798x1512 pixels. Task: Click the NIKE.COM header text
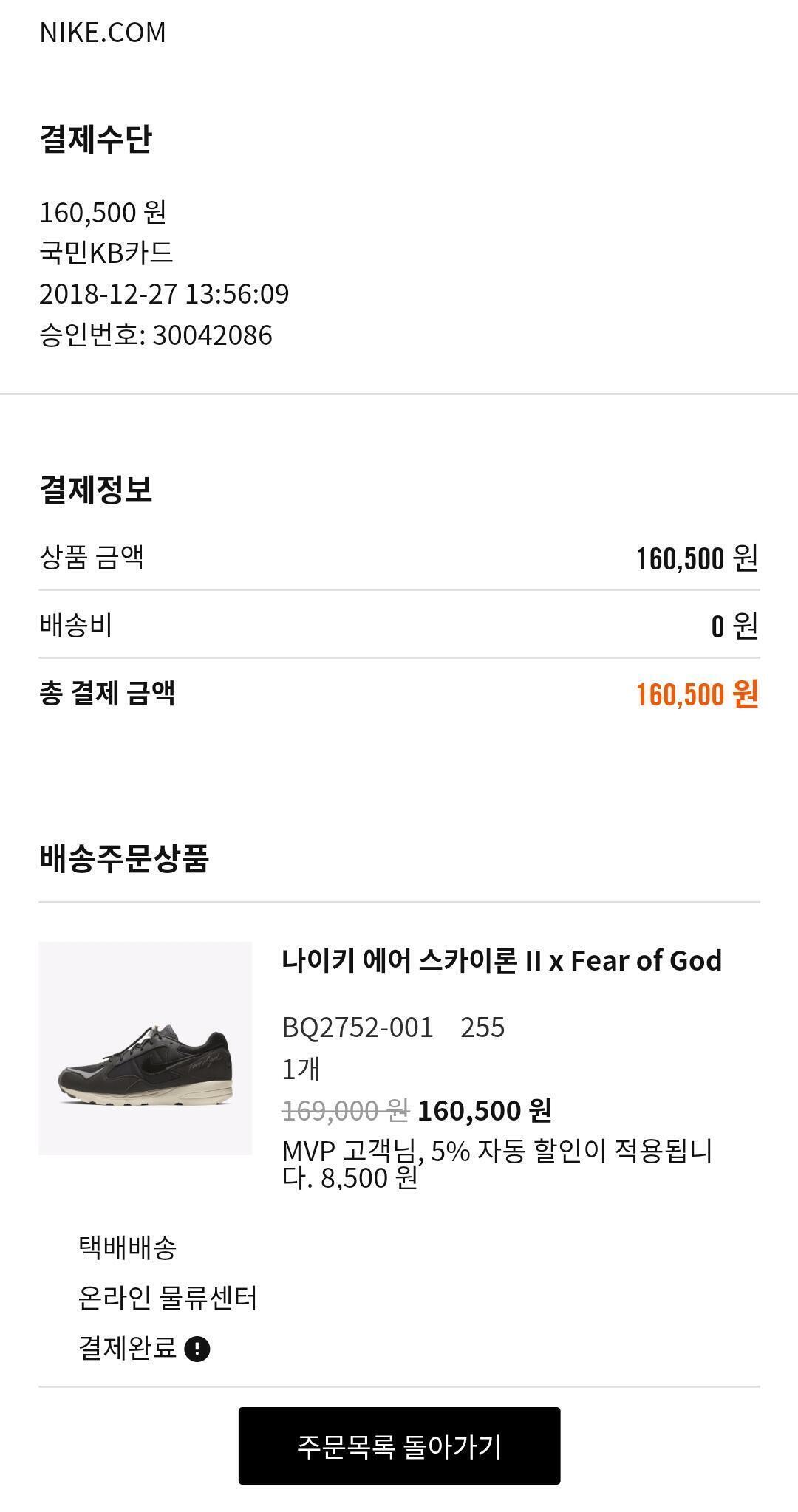pyautogui.click(x=103, y=33)
